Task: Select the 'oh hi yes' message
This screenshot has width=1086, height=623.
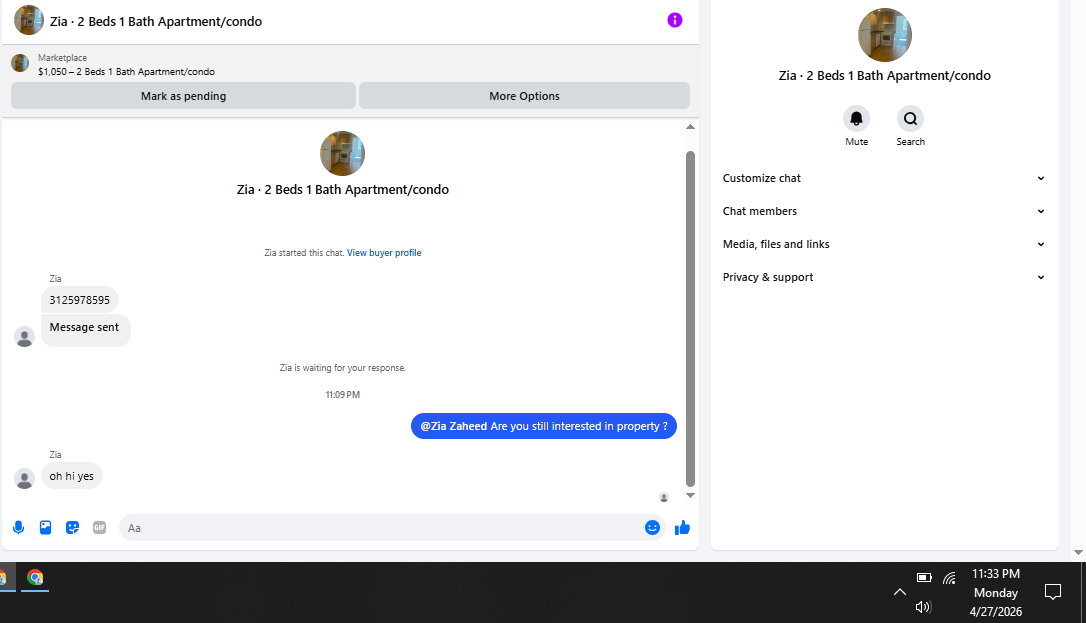Action: coord(71,476)
